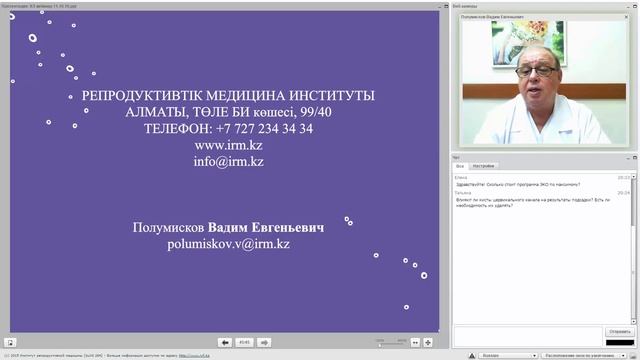Image resolution: width=640 pixels, height=360 pixels.
Task: Advance to the next slide with right arrow
Action: point(264,342)
